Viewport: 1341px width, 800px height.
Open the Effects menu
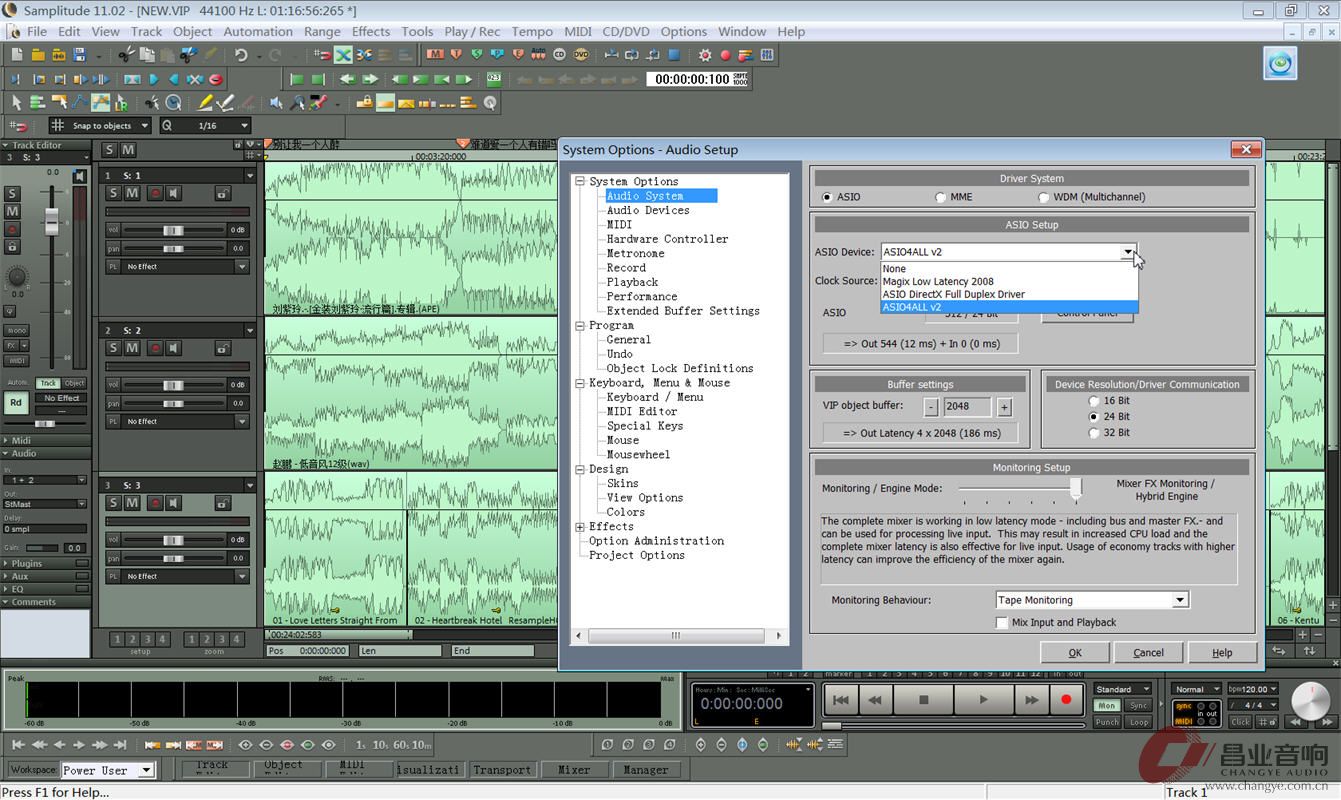pyautogui.click(x=371, y=31)
